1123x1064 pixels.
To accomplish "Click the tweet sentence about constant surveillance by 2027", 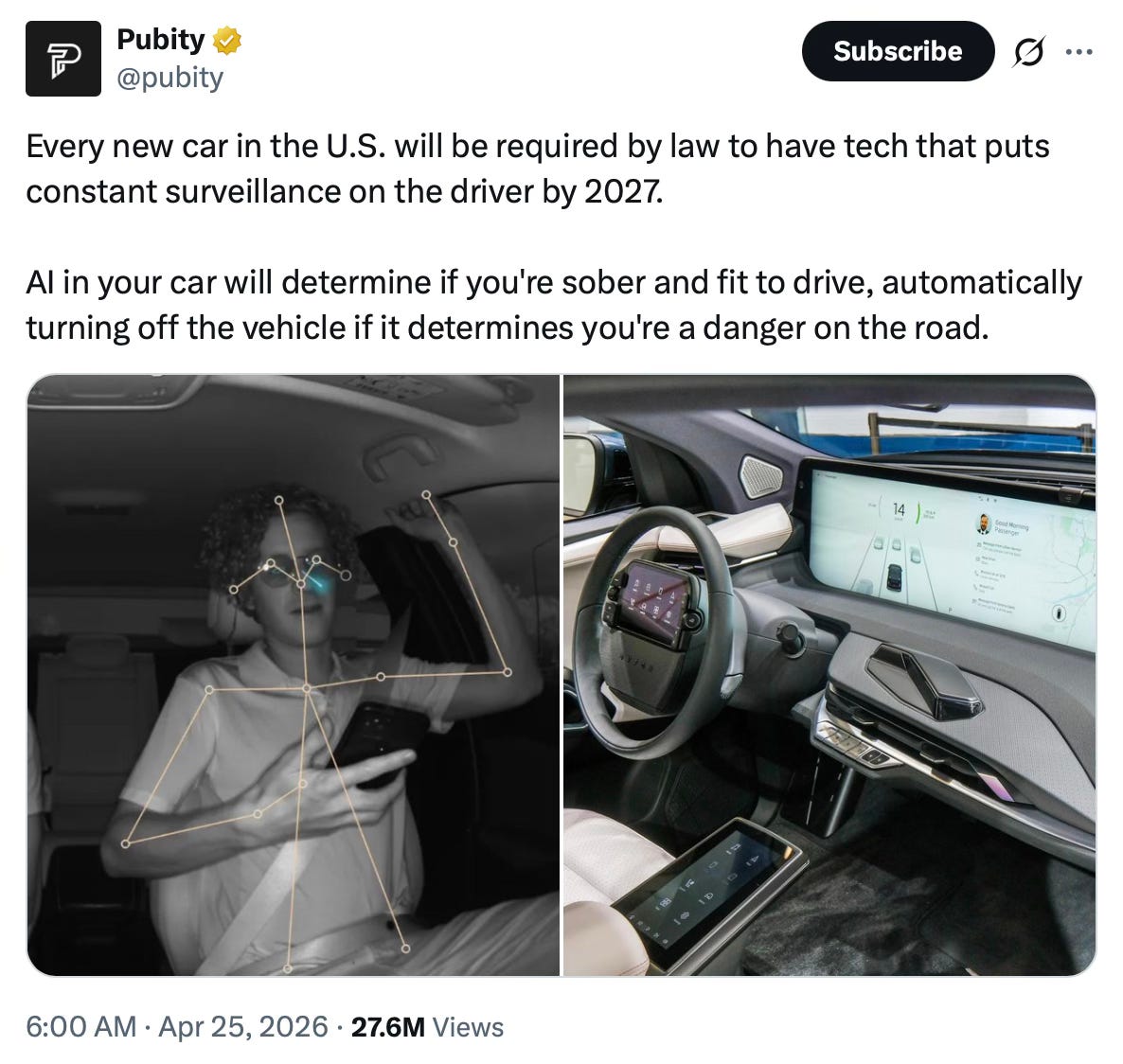I will click(538, 169).
